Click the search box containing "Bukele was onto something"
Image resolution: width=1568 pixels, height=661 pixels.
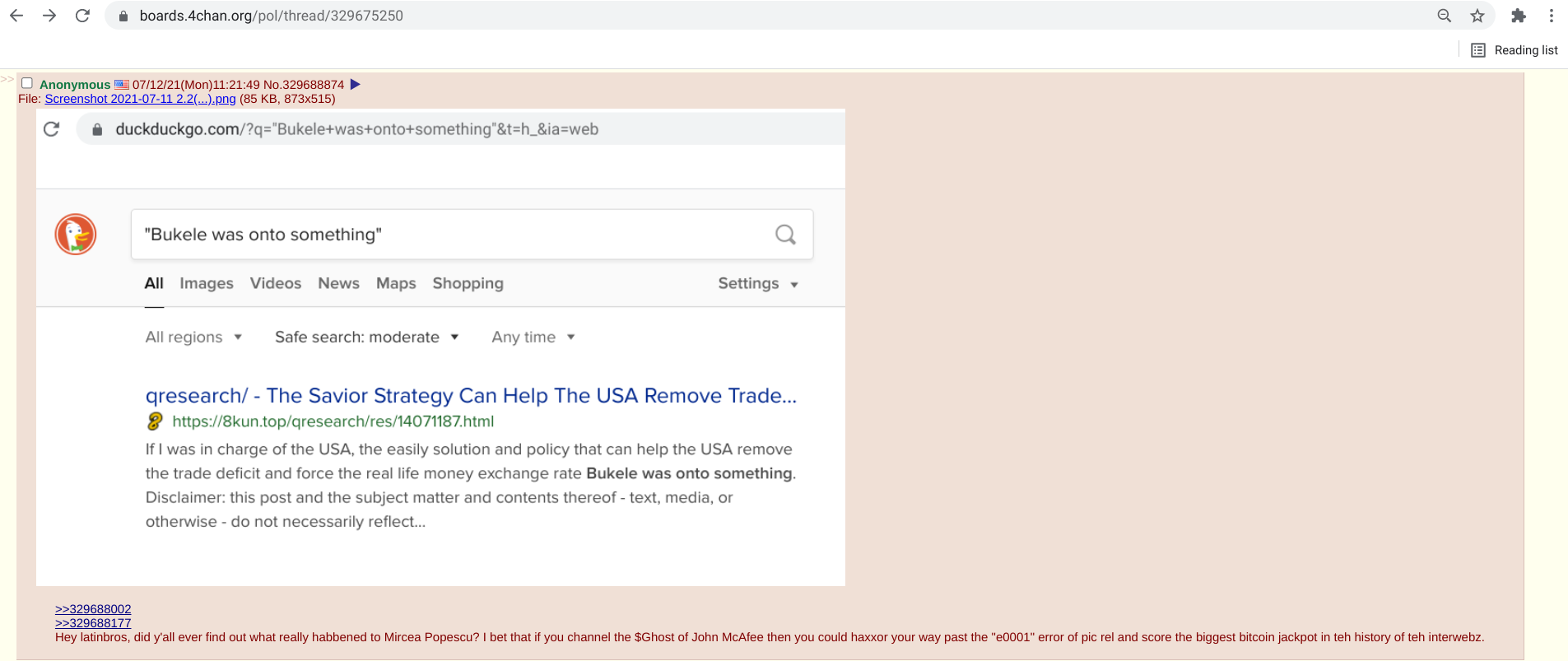pyautogui.click(x=472, y=235)
